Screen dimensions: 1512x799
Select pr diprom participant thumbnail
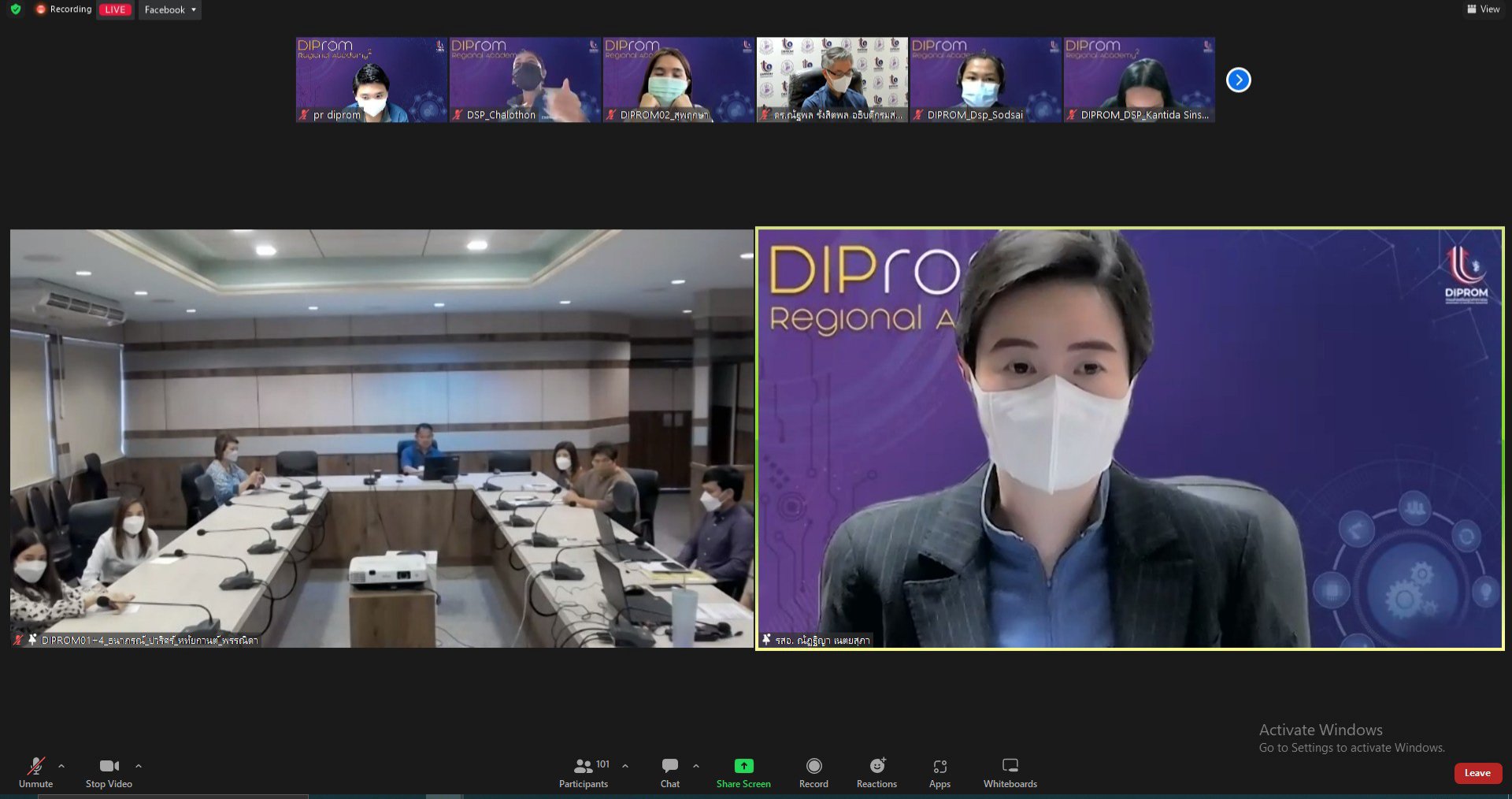[371, 80]
